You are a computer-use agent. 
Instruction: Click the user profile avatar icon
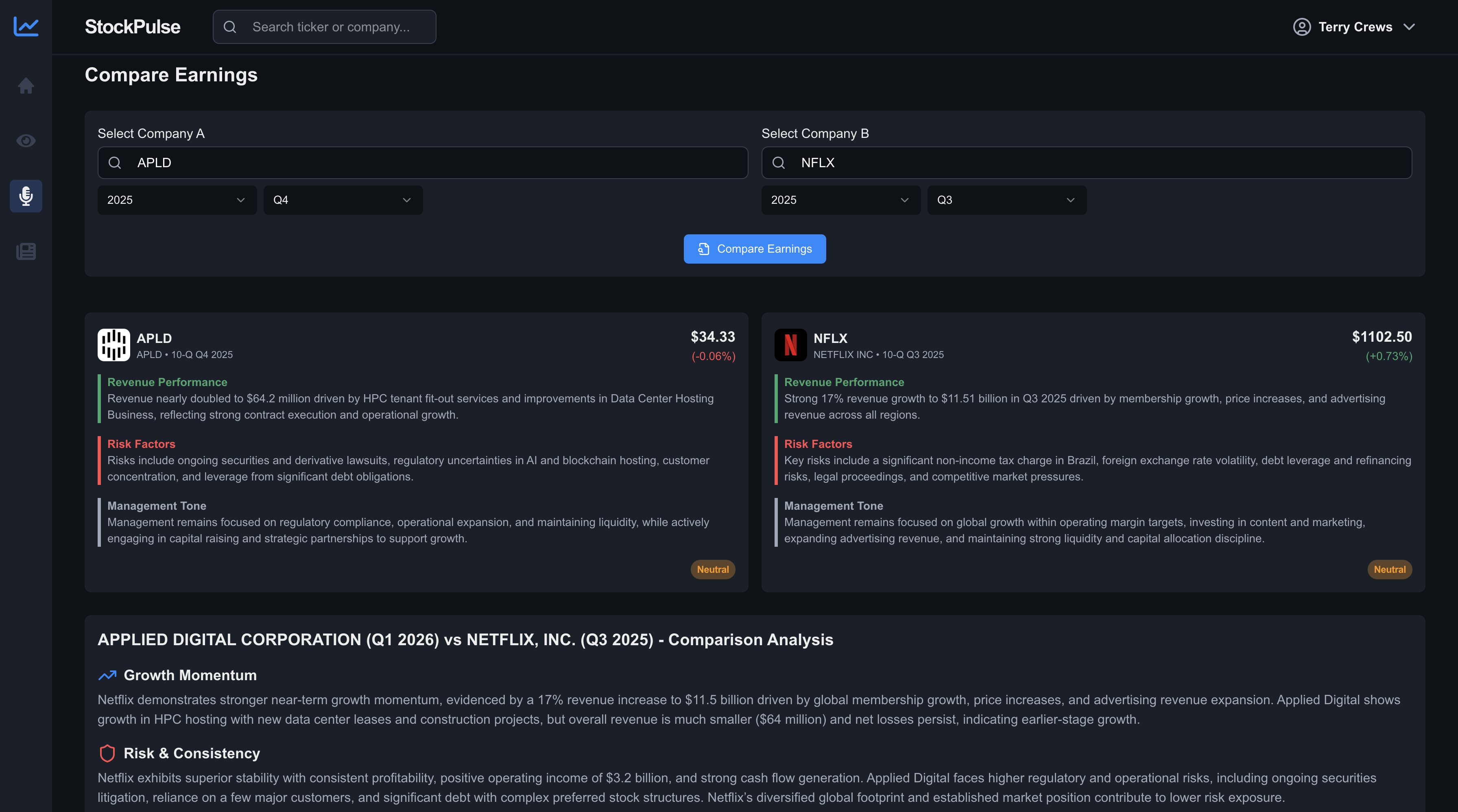pyautogui.click(x=1302, y=26)
